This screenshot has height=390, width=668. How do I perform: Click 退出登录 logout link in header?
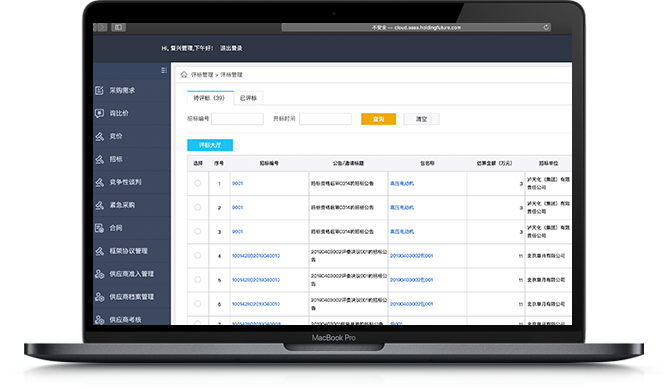point(231,49)
